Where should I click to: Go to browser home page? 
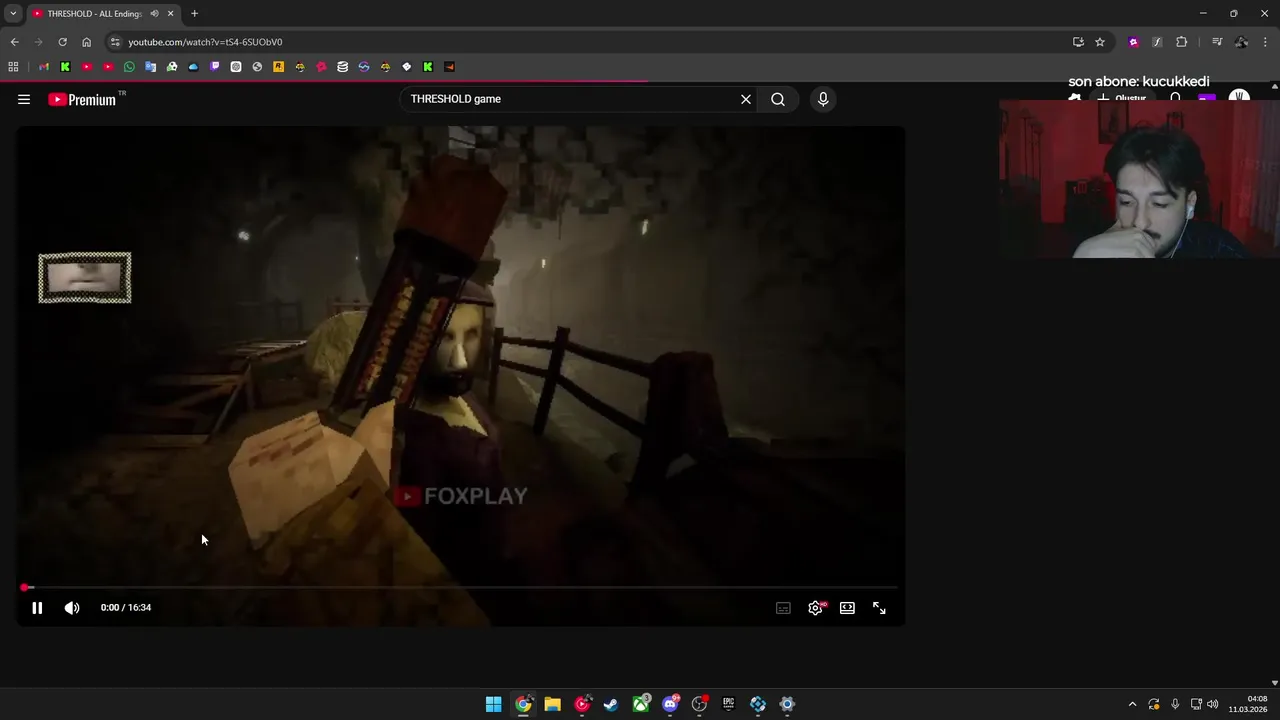[86, 42]
